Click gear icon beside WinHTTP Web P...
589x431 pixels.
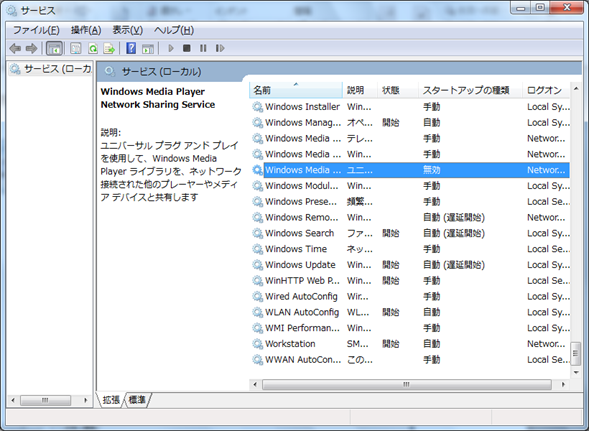(x=257, y=280)
